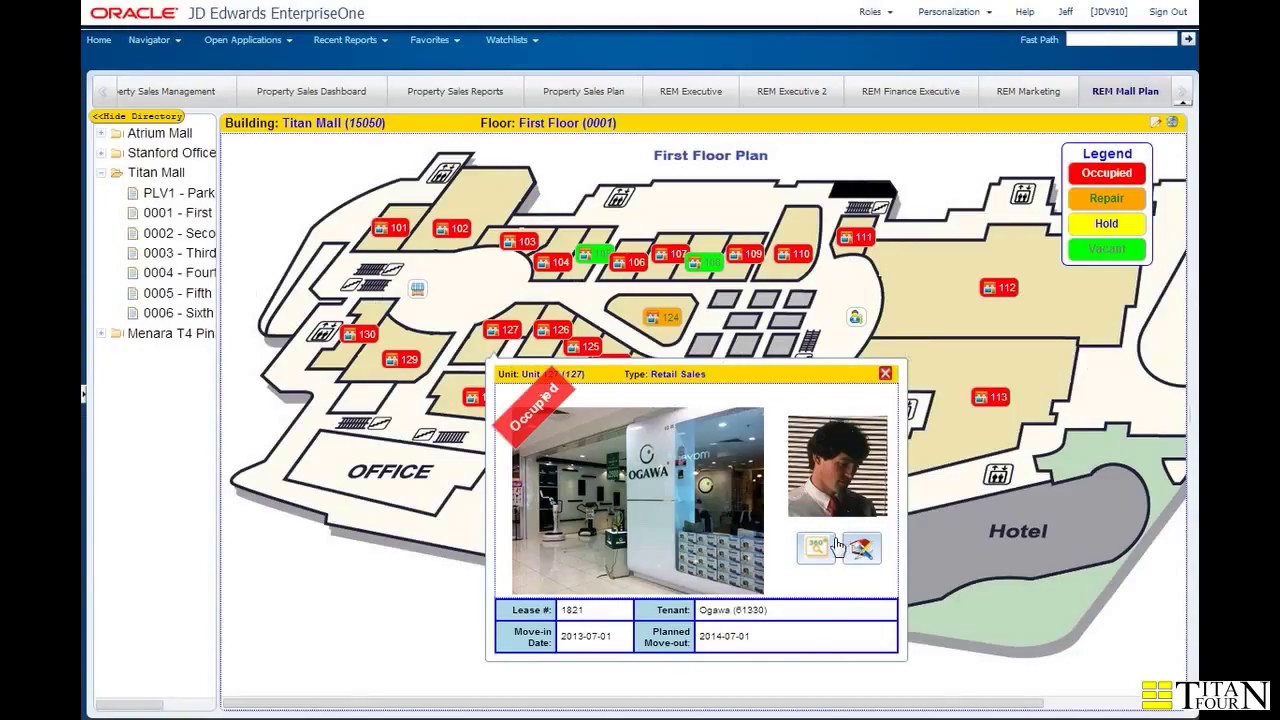Click the Fast Path go arrow

[x=1188, y=39]
